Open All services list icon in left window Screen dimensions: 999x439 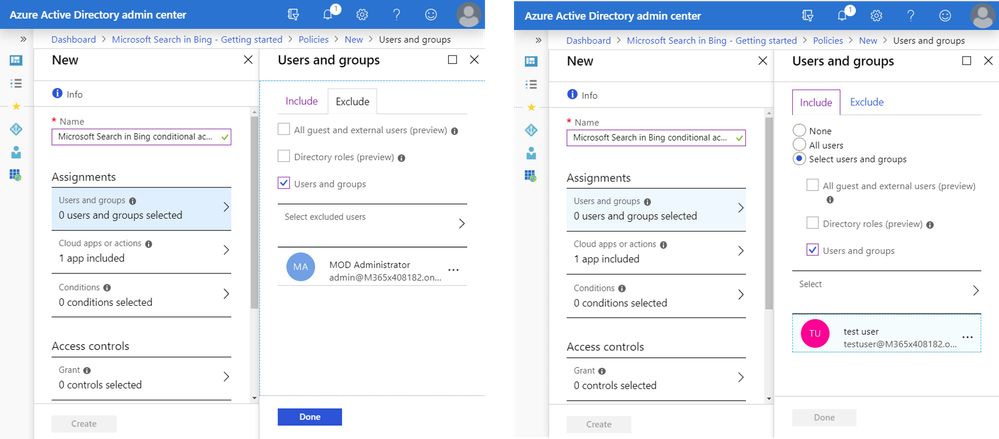coord(16,83)
